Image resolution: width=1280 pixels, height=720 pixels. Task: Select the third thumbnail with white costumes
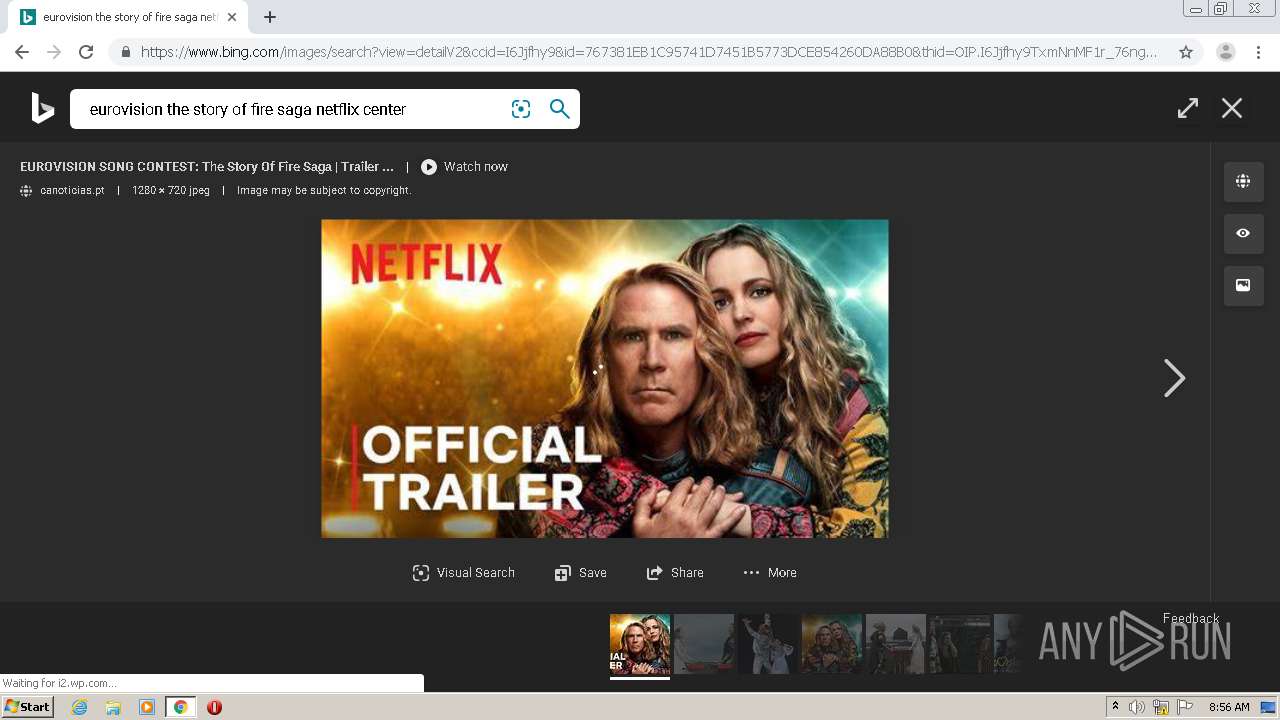coord(768,644)
